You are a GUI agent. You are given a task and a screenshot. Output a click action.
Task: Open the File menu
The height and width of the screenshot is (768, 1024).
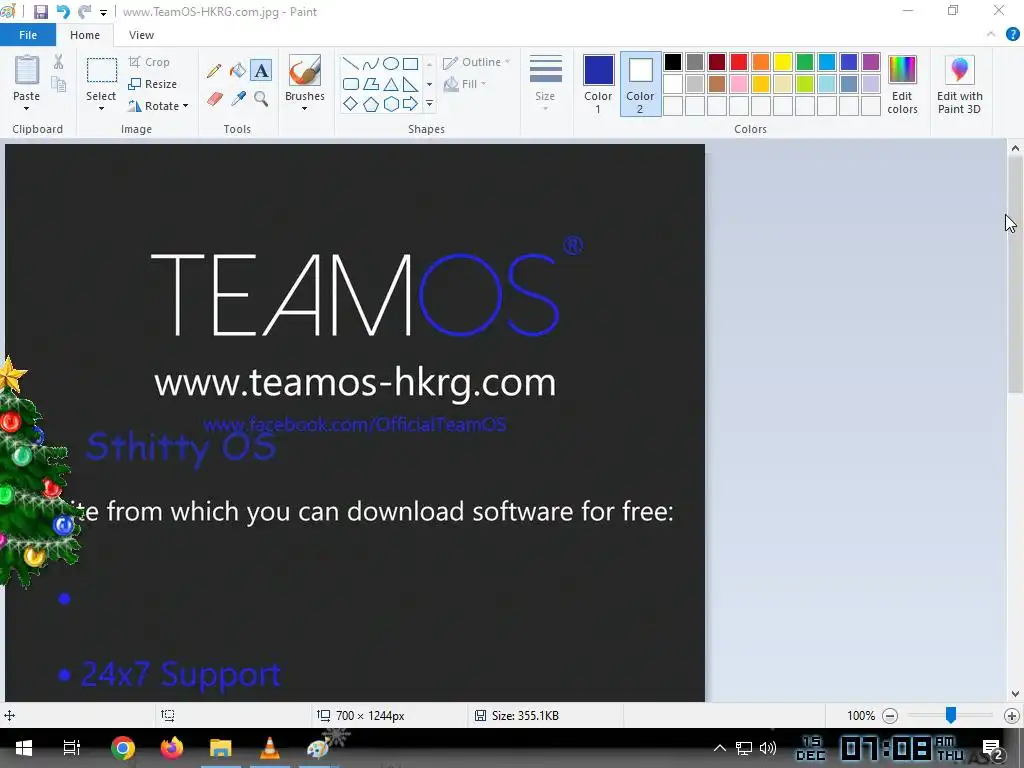[x=28, y=35]
